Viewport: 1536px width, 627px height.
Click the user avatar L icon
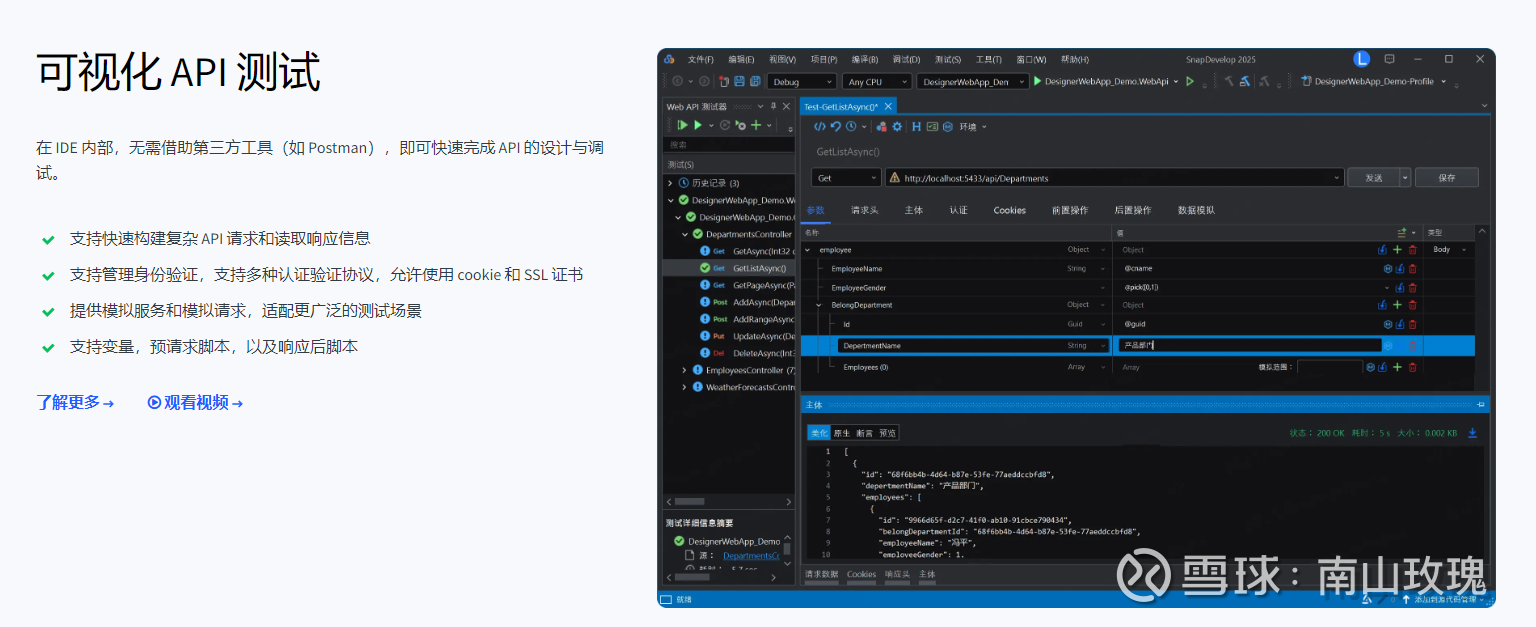1361,59
